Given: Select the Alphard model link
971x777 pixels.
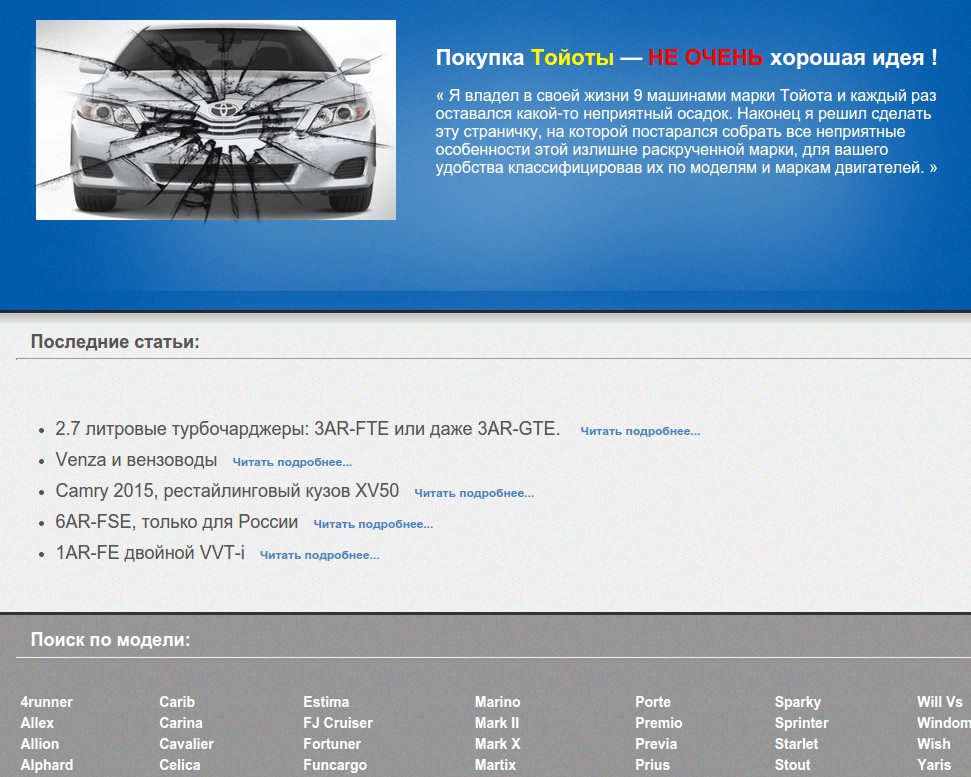Looking at the screenshot, I should tap(46, 765).
